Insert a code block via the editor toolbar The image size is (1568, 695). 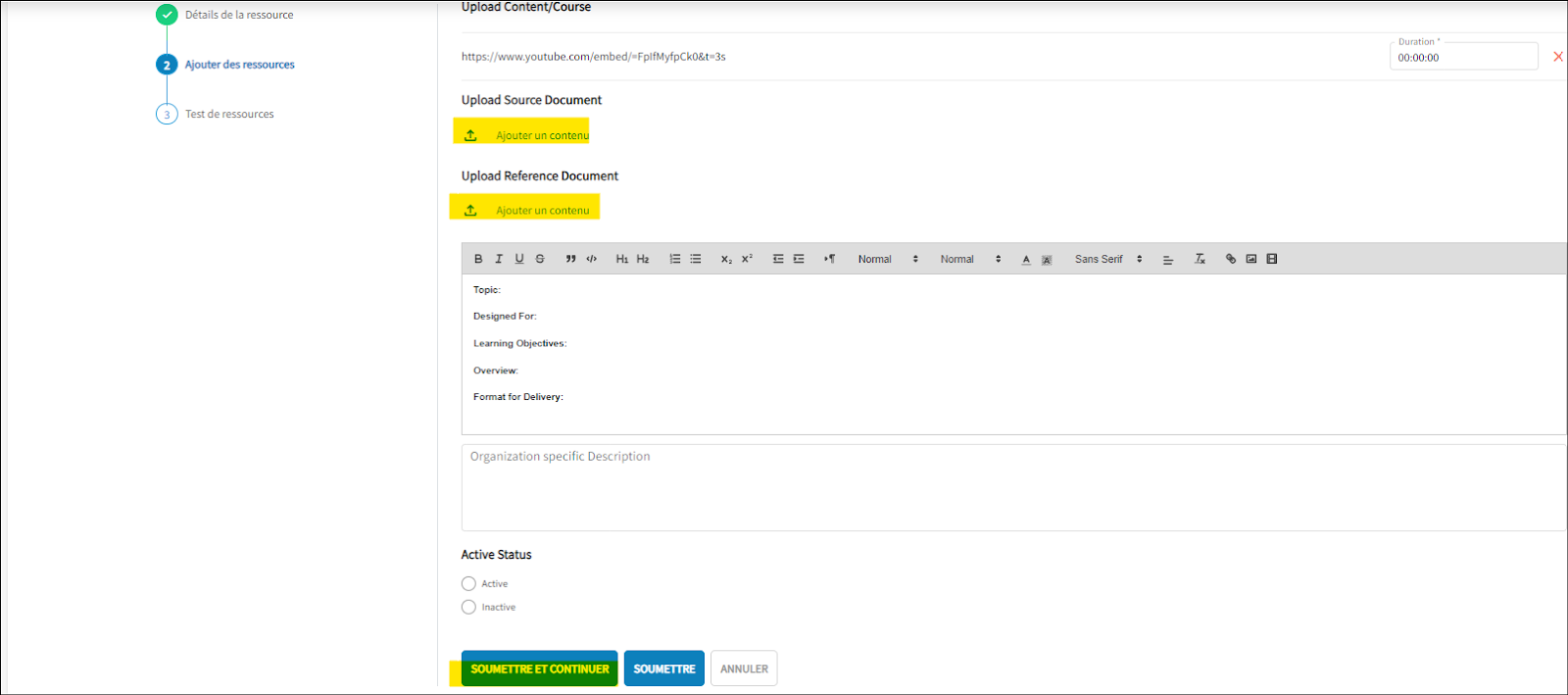tap(592, 259)
